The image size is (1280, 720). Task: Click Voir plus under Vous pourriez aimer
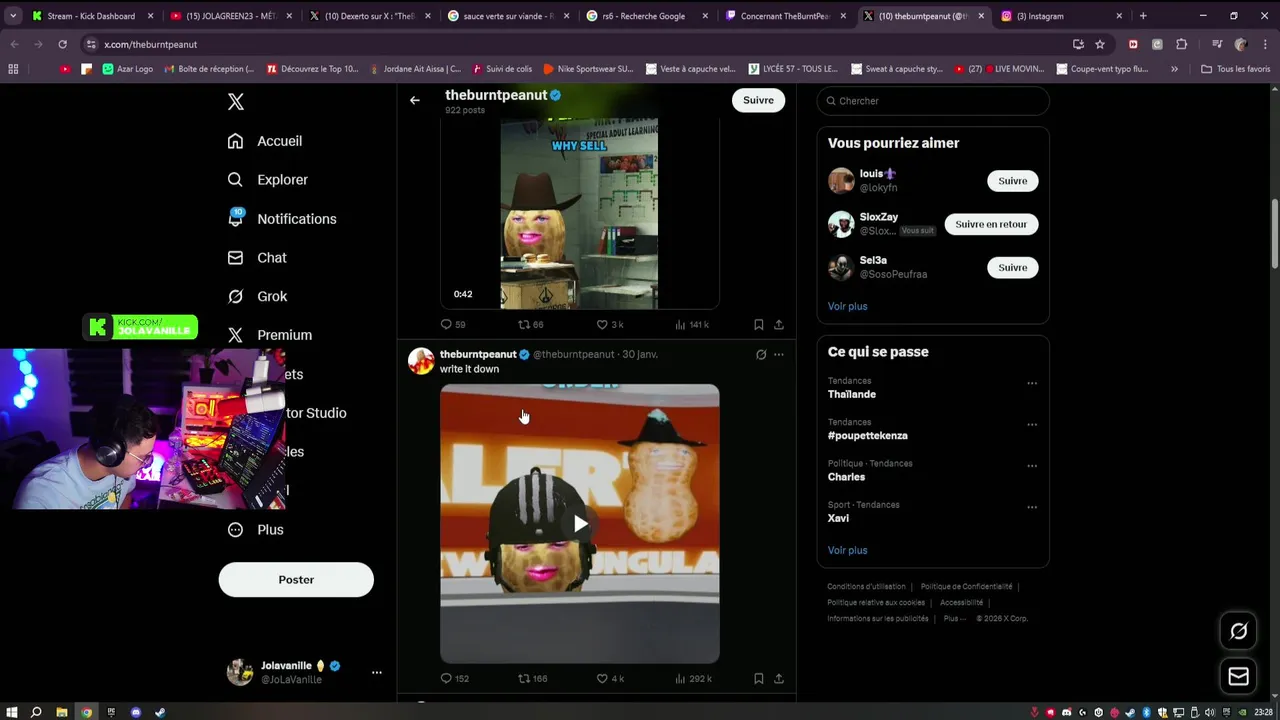[x=847, y=306]
